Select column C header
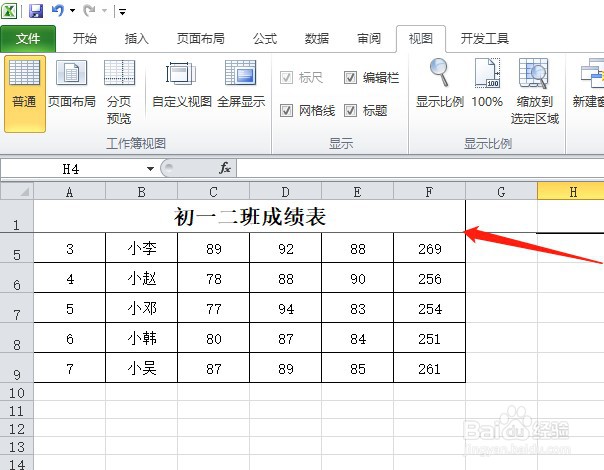604x470 pixels. pos(213,191)
